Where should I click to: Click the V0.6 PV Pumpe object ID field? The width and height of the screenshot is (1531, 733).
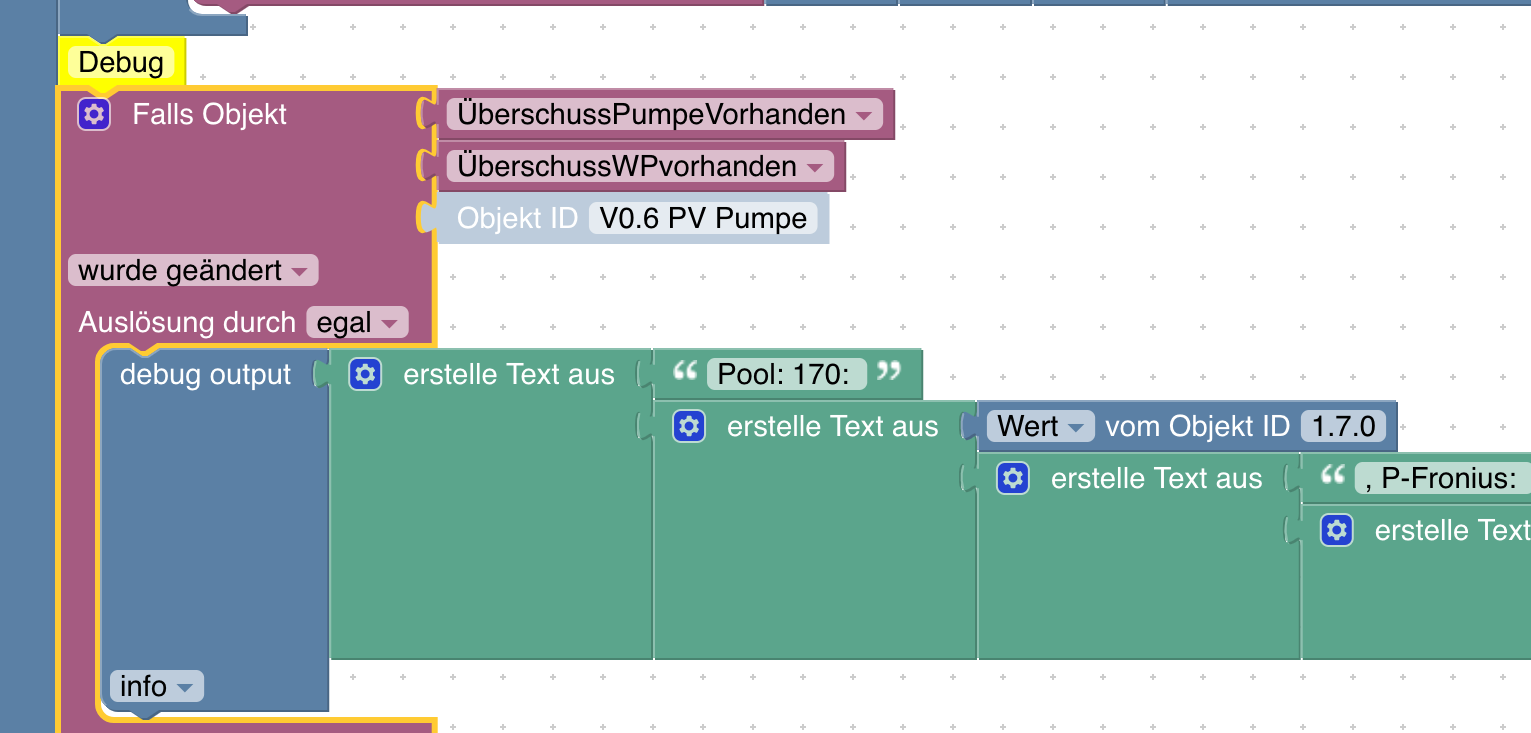(x=703, y=219)
